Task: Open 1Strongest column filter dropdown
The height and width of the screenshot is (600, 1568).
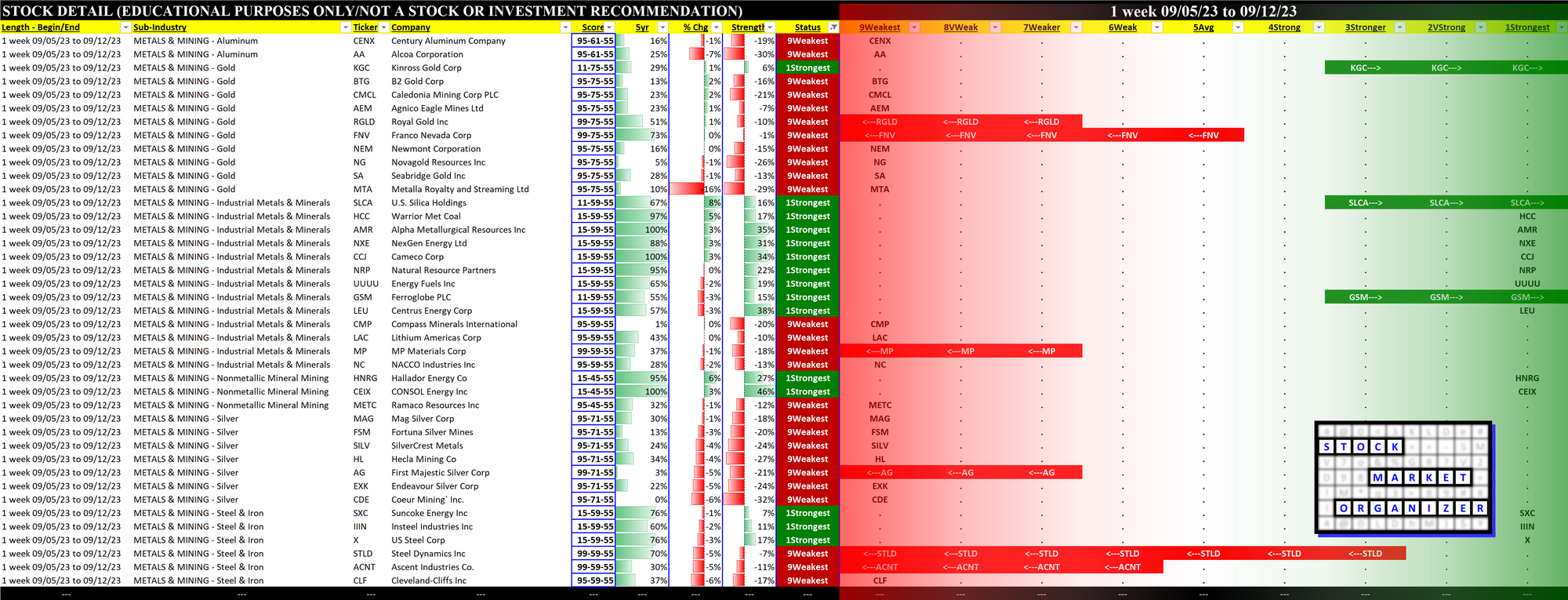Action: pos(1561,27)
